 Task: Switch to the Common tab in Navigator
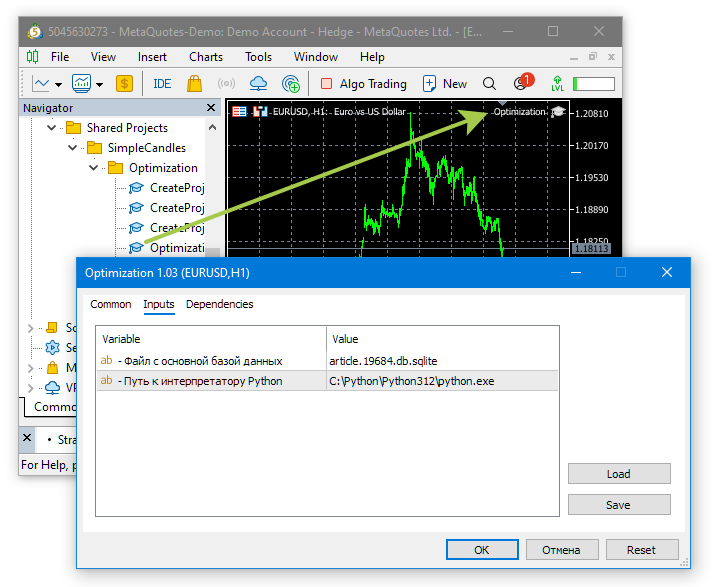click(54, 407)
